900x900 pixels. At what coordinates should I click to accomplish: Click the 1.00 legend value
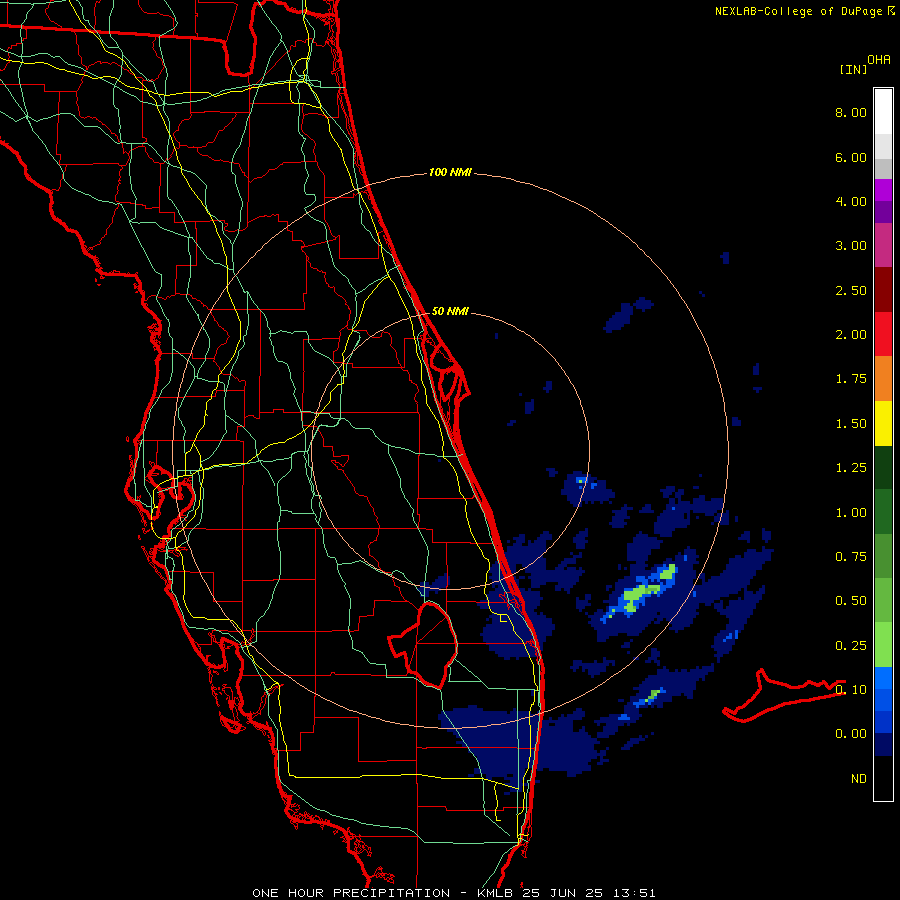coord(851,513)
